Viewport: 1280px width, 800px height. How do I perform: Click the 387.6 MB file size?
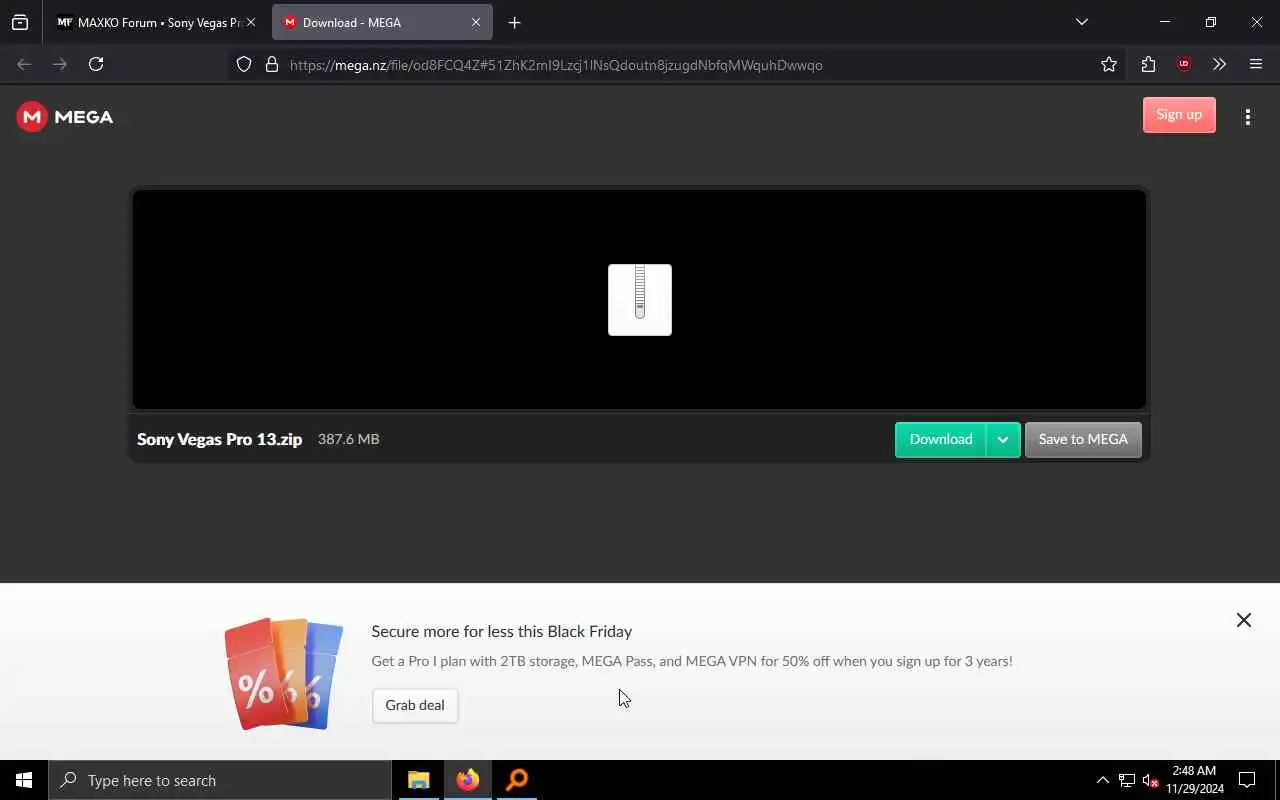coord(348,439)
